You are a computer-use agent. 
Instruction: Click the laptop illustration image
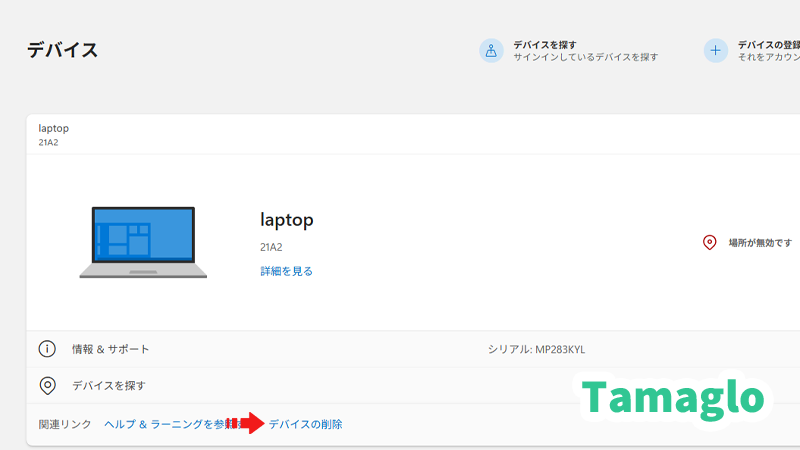(143, 242)
